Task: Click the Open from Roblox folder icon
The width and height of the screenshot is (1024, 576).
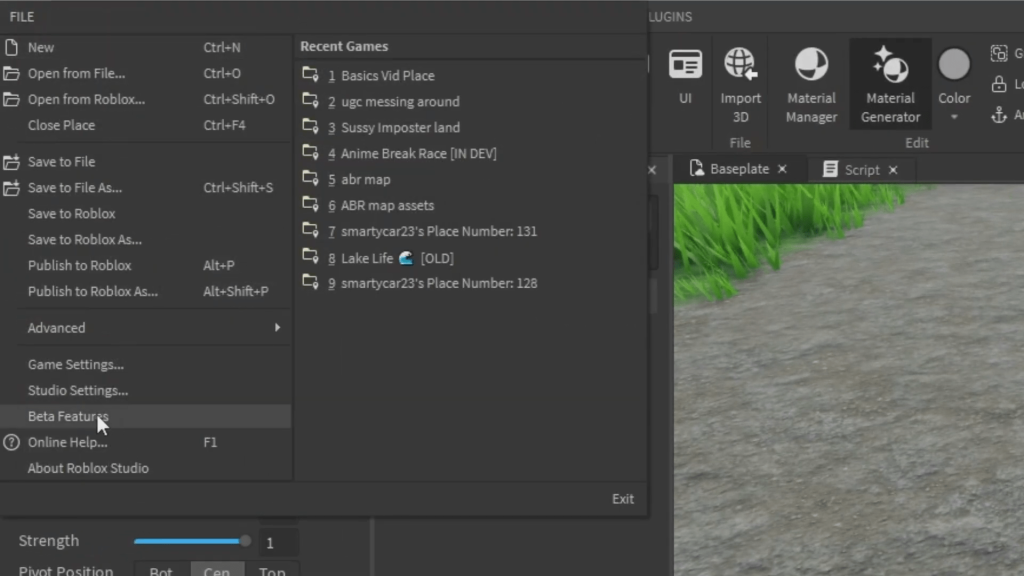Action: point(11,99)
